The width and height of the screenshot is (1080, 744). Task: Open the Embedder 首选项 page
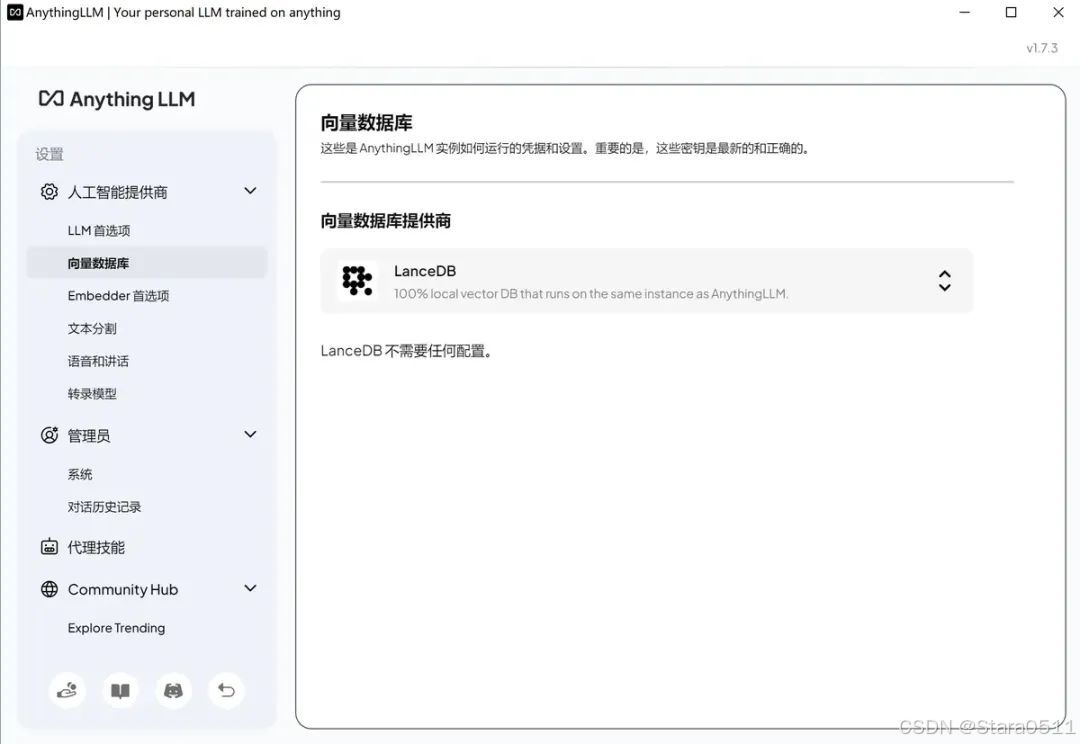[118, 296]
